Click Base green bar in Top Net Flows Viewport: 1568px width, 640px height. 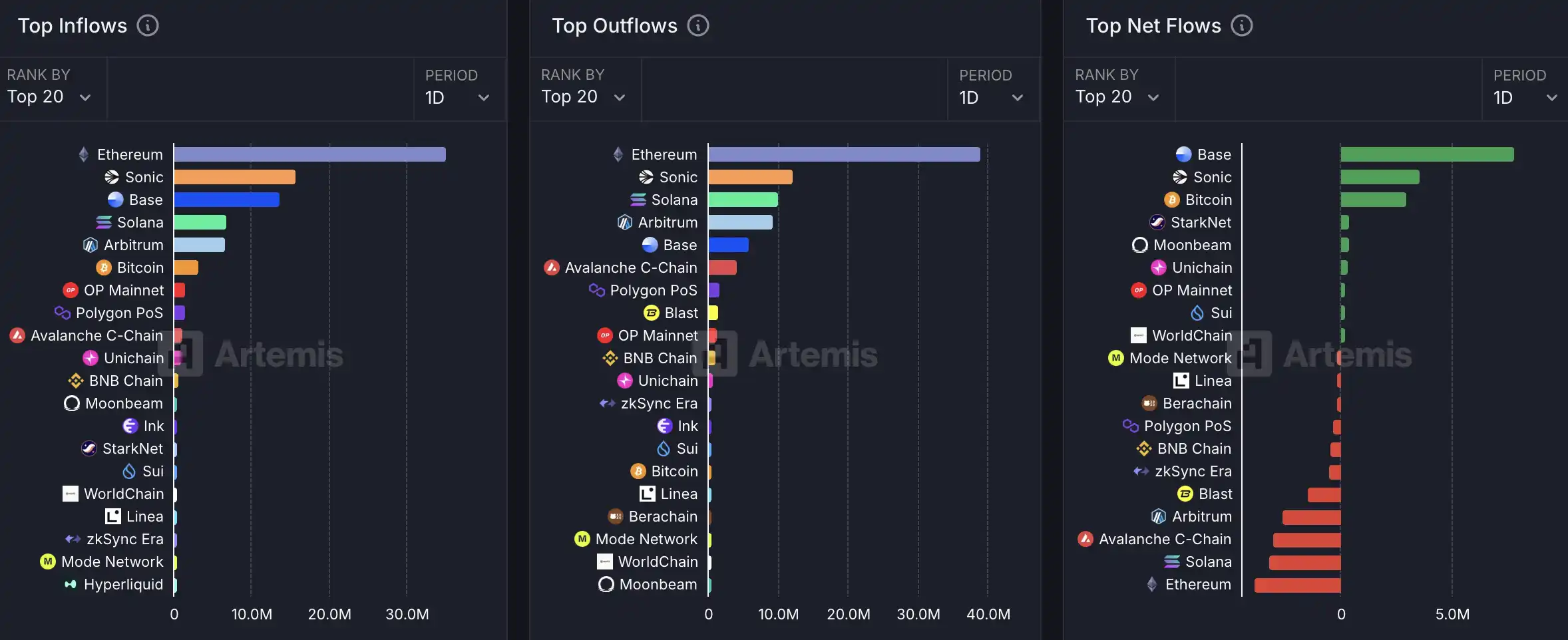coord(1428,154)
